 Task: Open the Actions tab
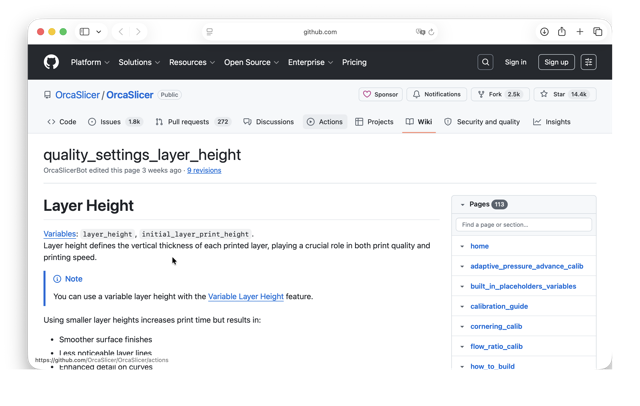pyautogui.click(x=325, y=122)
